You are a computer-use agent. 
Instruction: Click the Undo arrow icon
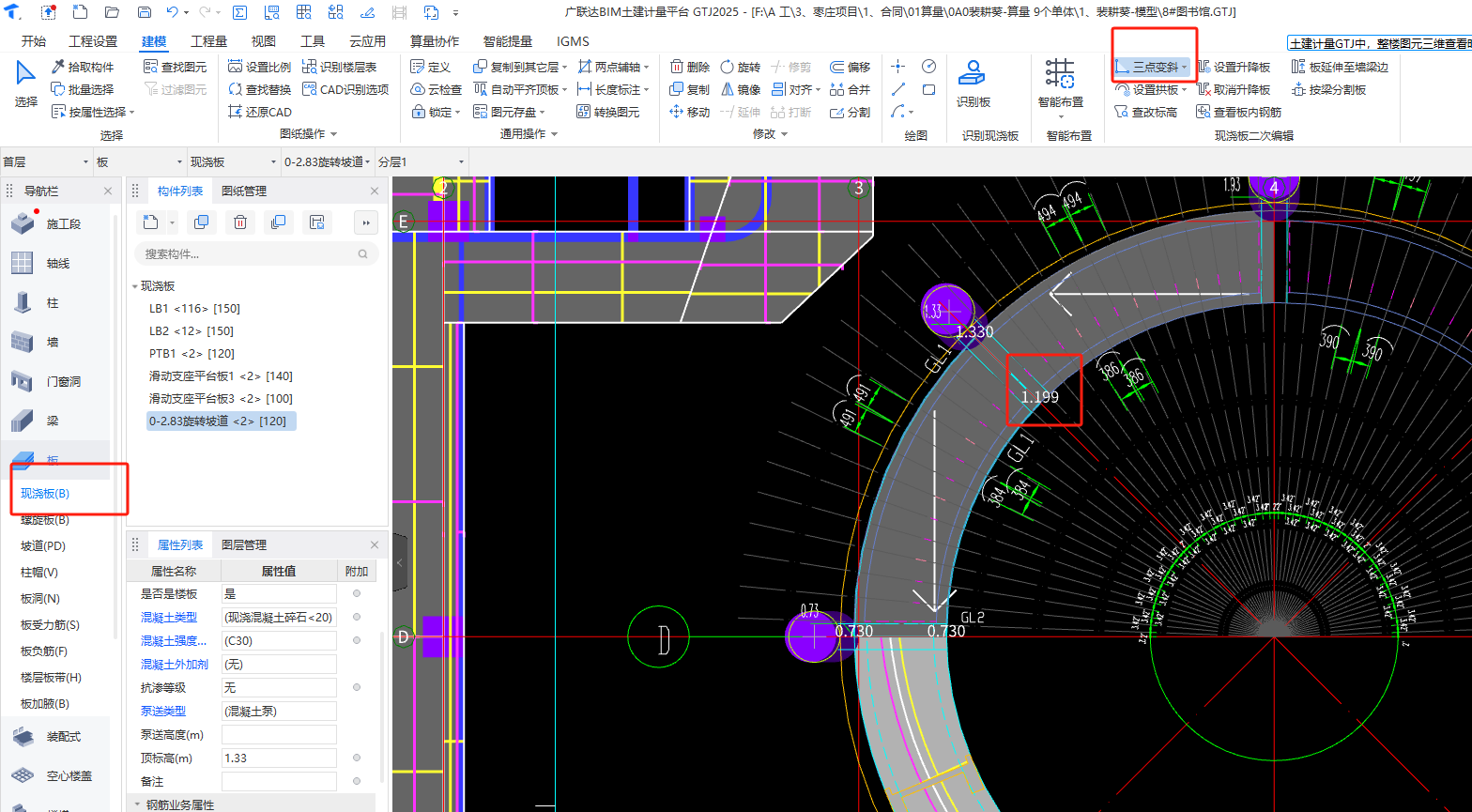coord(172,12)
